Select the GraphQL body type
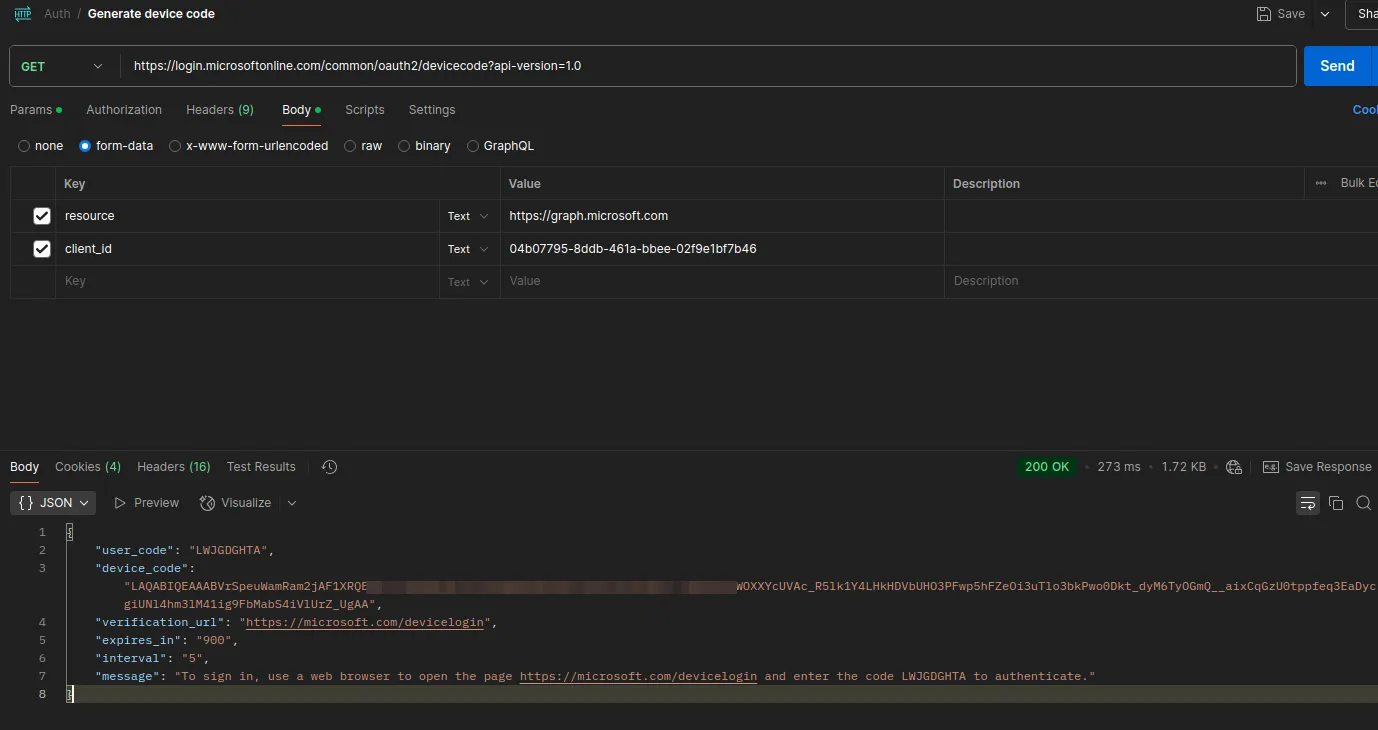Image resolution: width=1378 pixels, height=730 pixels. pyautogui.click(x=473, y=146)
